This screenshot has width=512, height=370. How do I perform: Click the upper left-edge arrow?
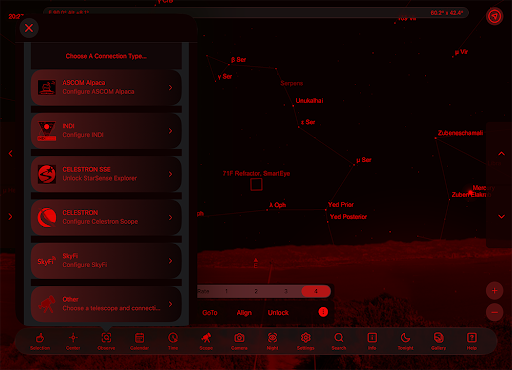click(x=10, y=154)
